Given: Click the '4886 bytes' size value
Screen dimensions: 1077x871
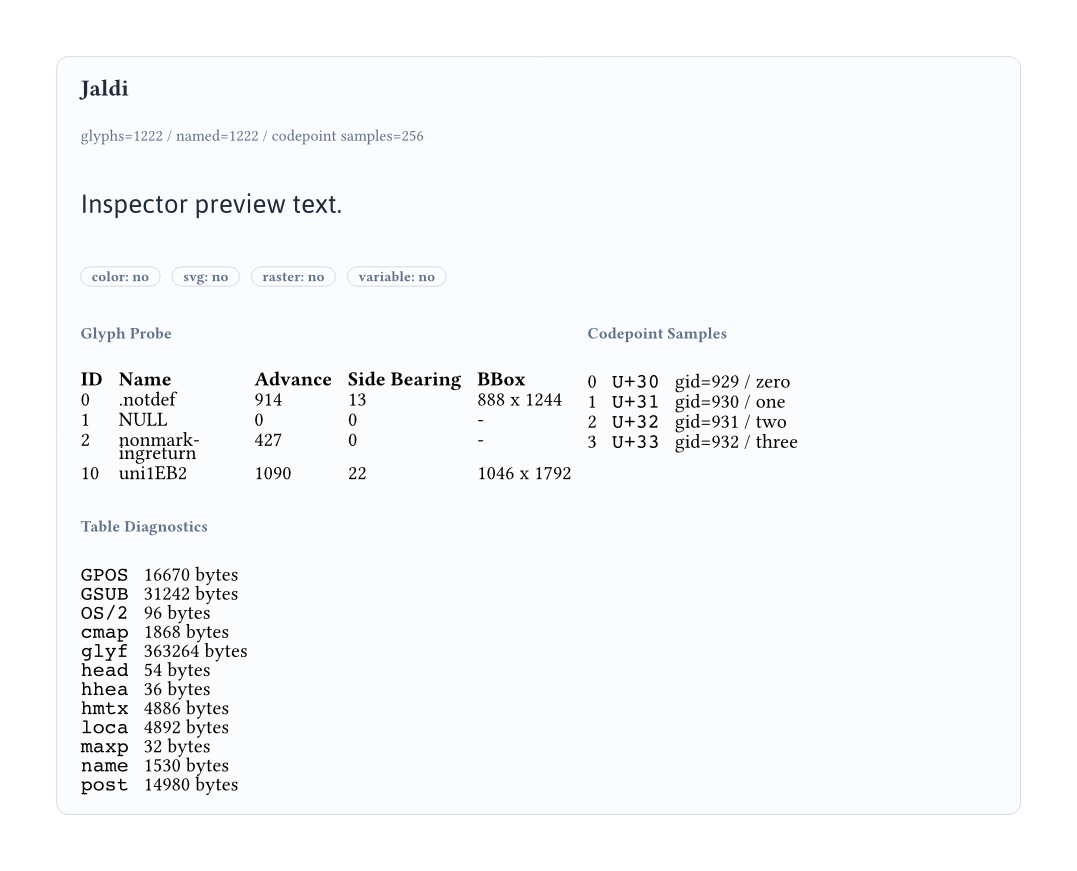Looking at the screenshot, I should 186,708.
